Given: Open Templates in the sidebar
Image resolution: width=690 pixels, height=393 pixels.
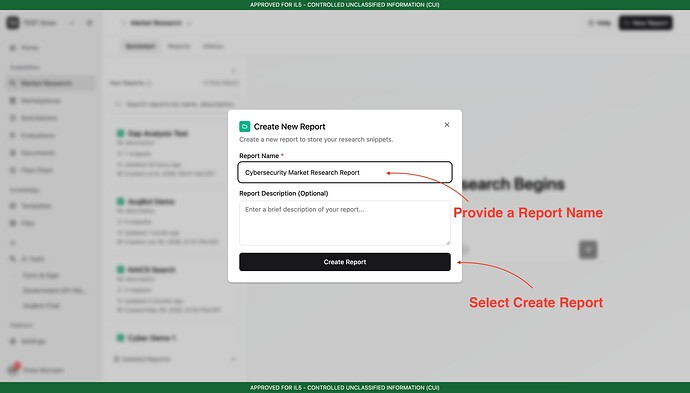Looking at the screenshot, I should [31, 206].
